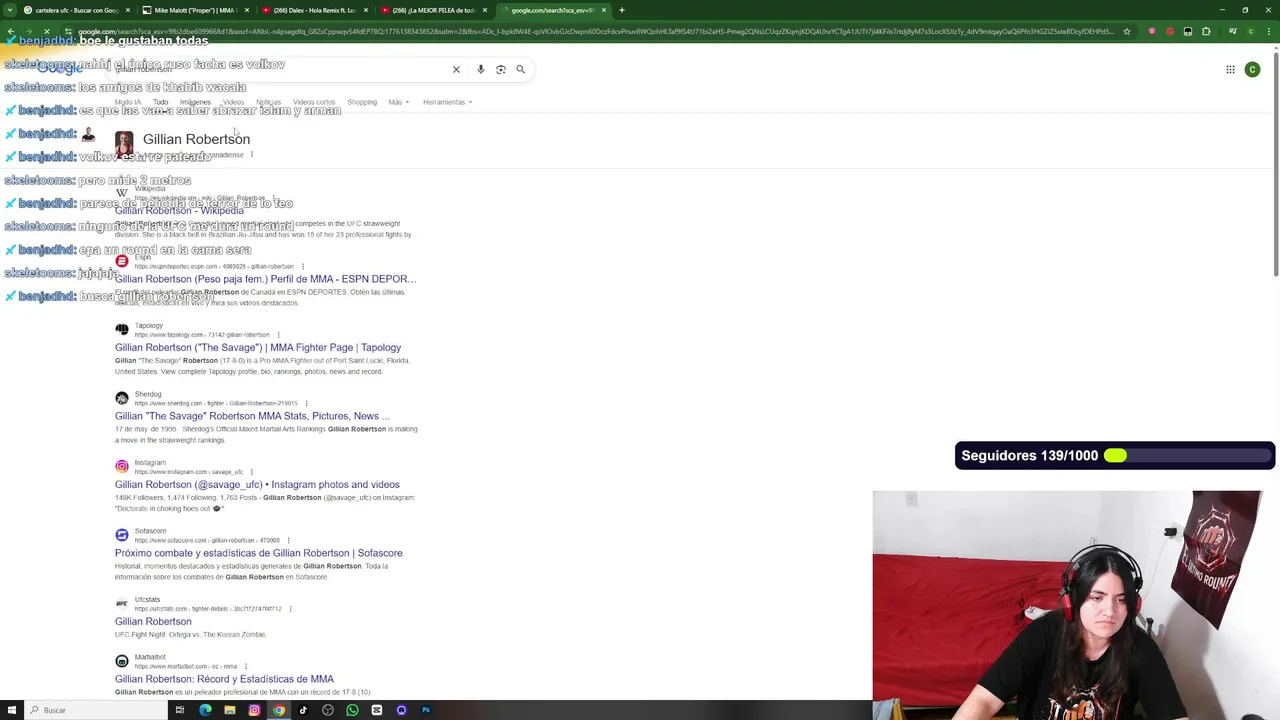Screen dimensions: 1280x720
Task: Open the ESPN DEPORTES profile link
Action: point(265,279)
